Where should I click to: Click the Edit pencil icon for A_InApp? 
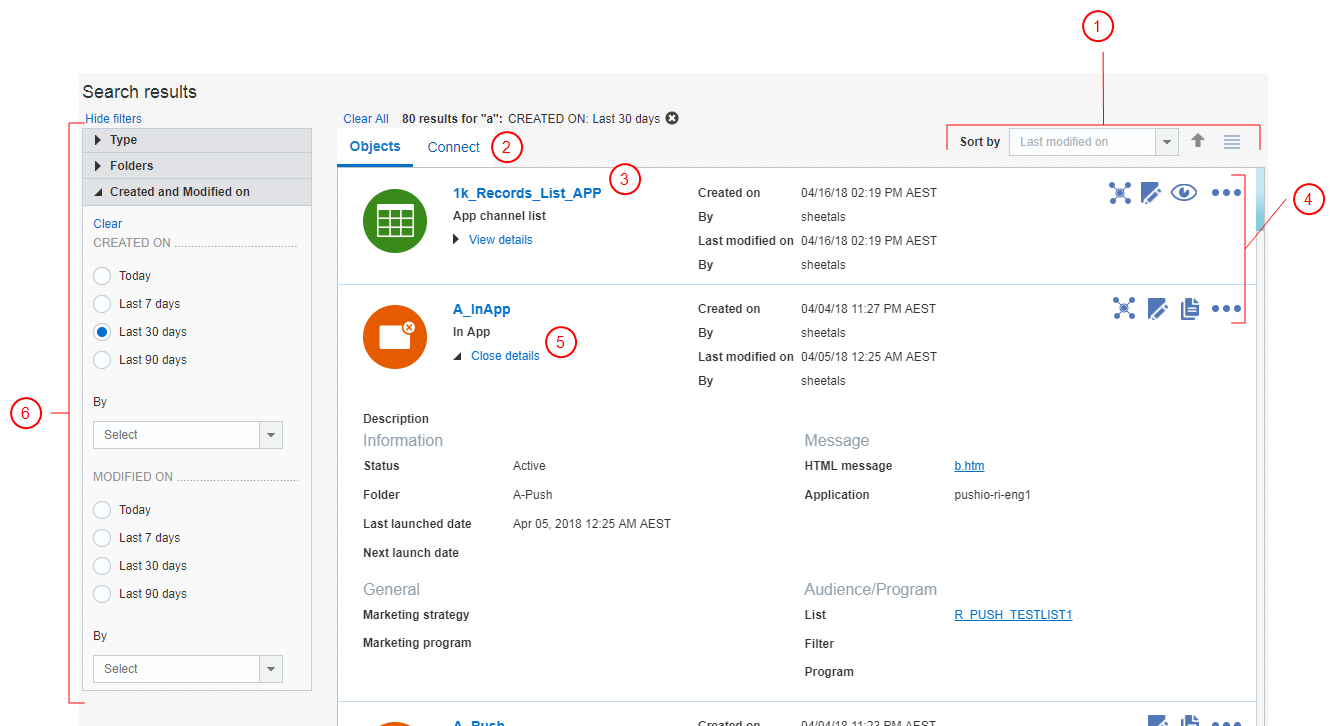[1157, 308]
